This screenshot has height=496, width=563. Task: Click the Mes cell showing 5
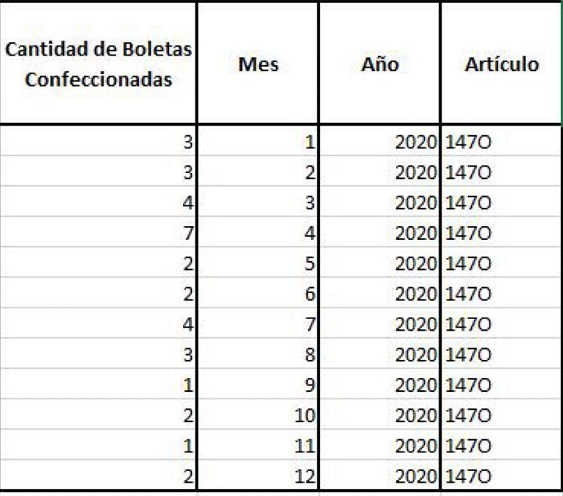click(258, 263)
